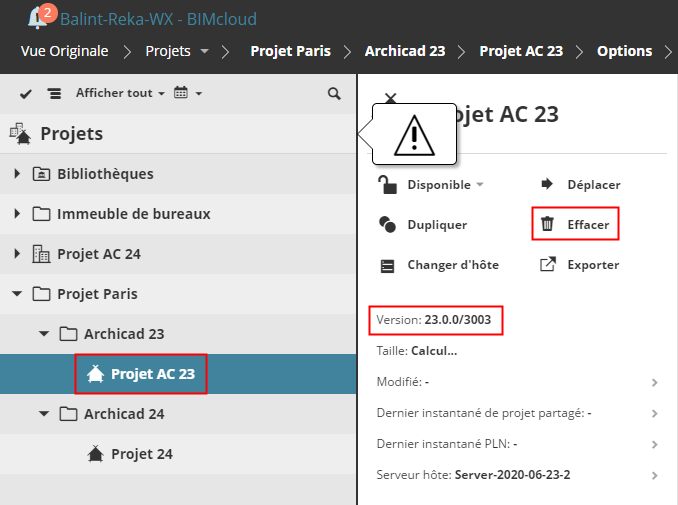Open the notifications bell

(x=40, y=17)
